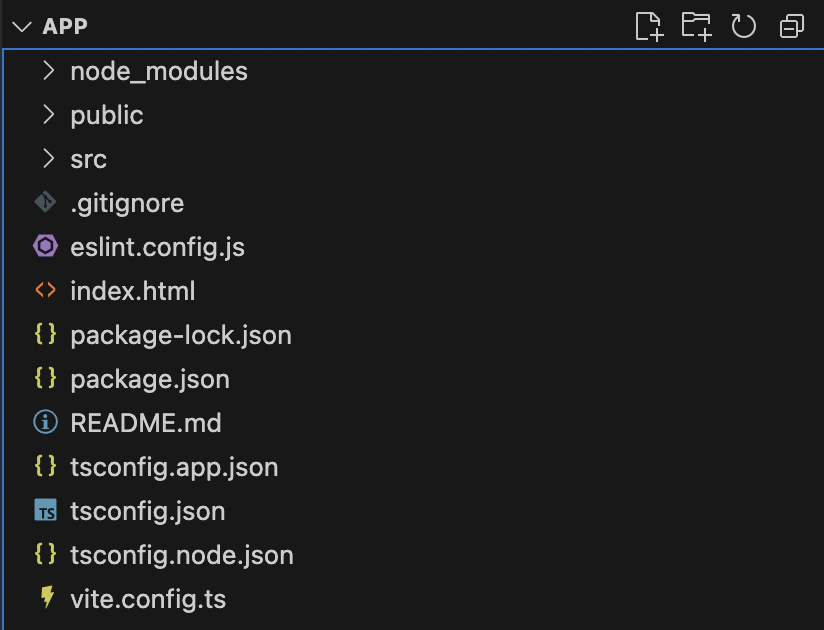824x630 pixels.
Task: Expand the src folder chevron
Action: tap(47, 159)
